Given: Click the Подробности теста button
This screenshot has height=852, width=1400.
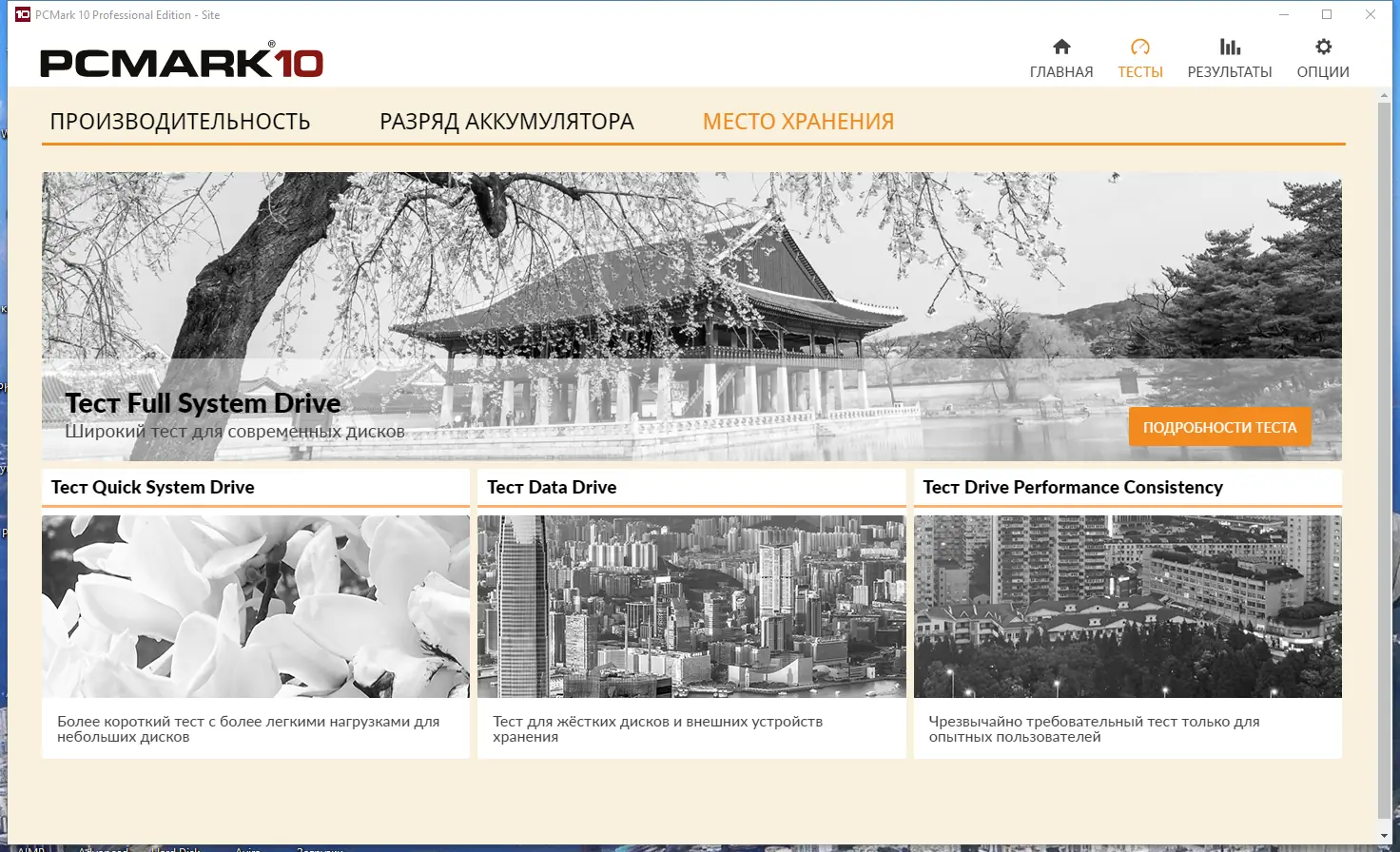Looking at the screenshot, I should point(1219,427).
